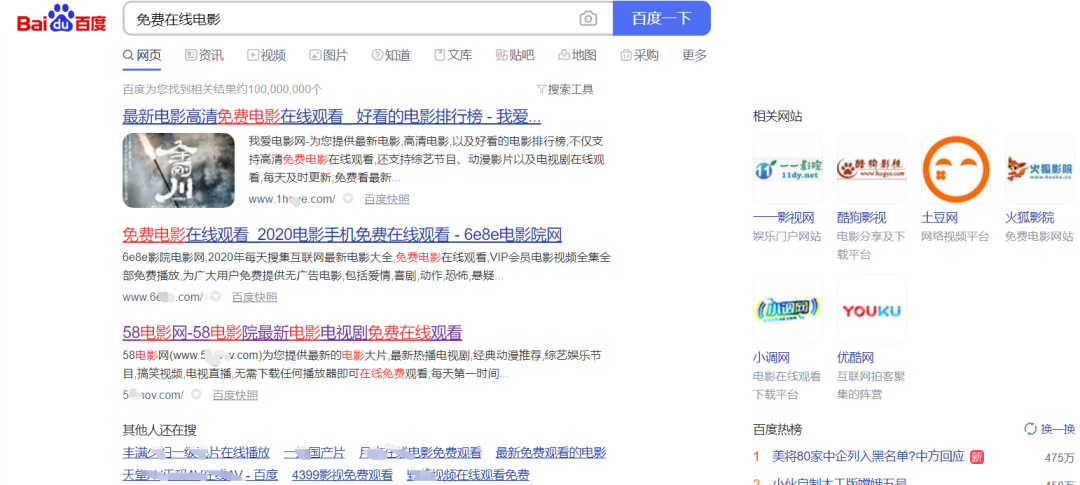
Task: Open related search 4399影视免费观看
Action: (x=342, y=475)
